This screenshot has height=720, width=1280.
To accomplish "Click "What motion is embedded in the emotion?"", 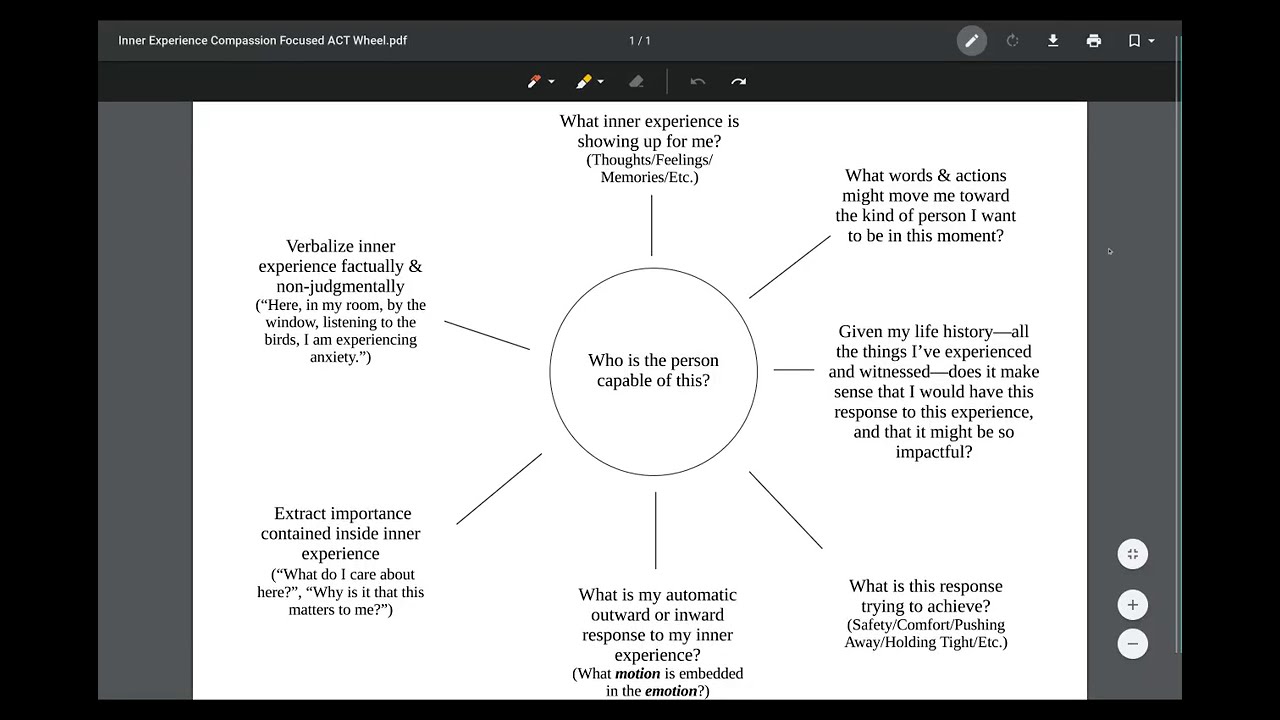I will click(x=657, y=682).
